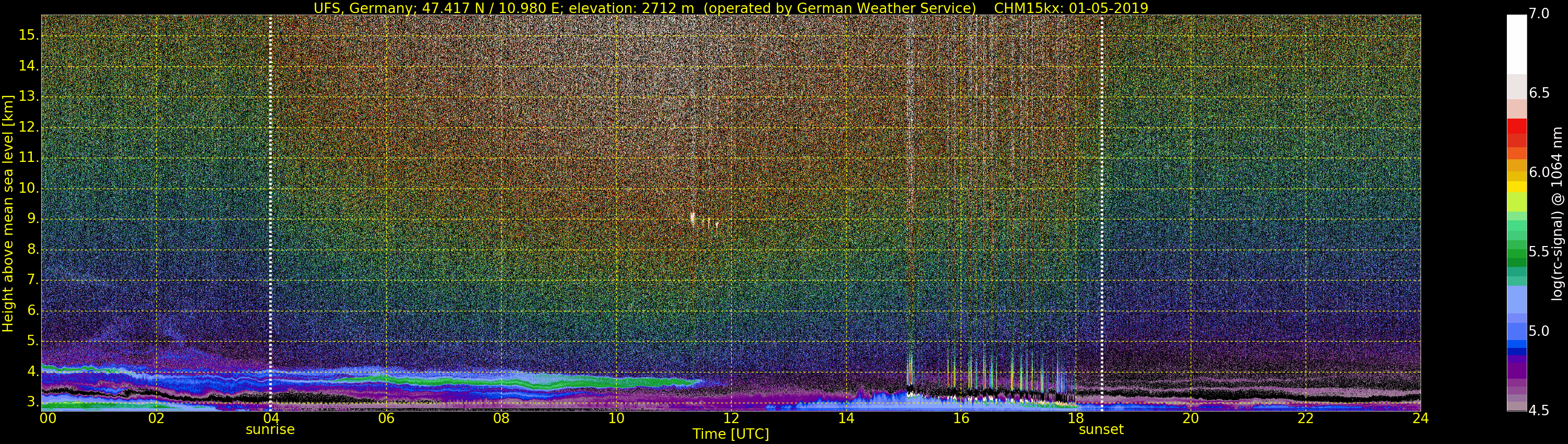Click the 'Time [UTC]' axis label

731,434
